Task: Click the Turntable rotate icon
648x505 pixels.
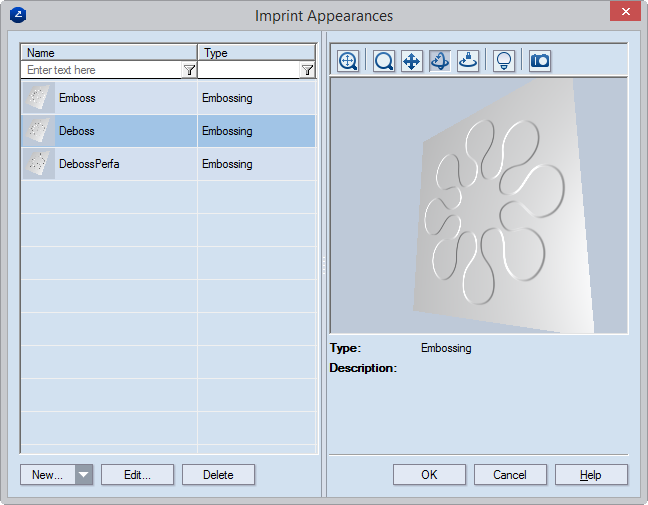Action: pyautogui.click(x=467, y=61)
